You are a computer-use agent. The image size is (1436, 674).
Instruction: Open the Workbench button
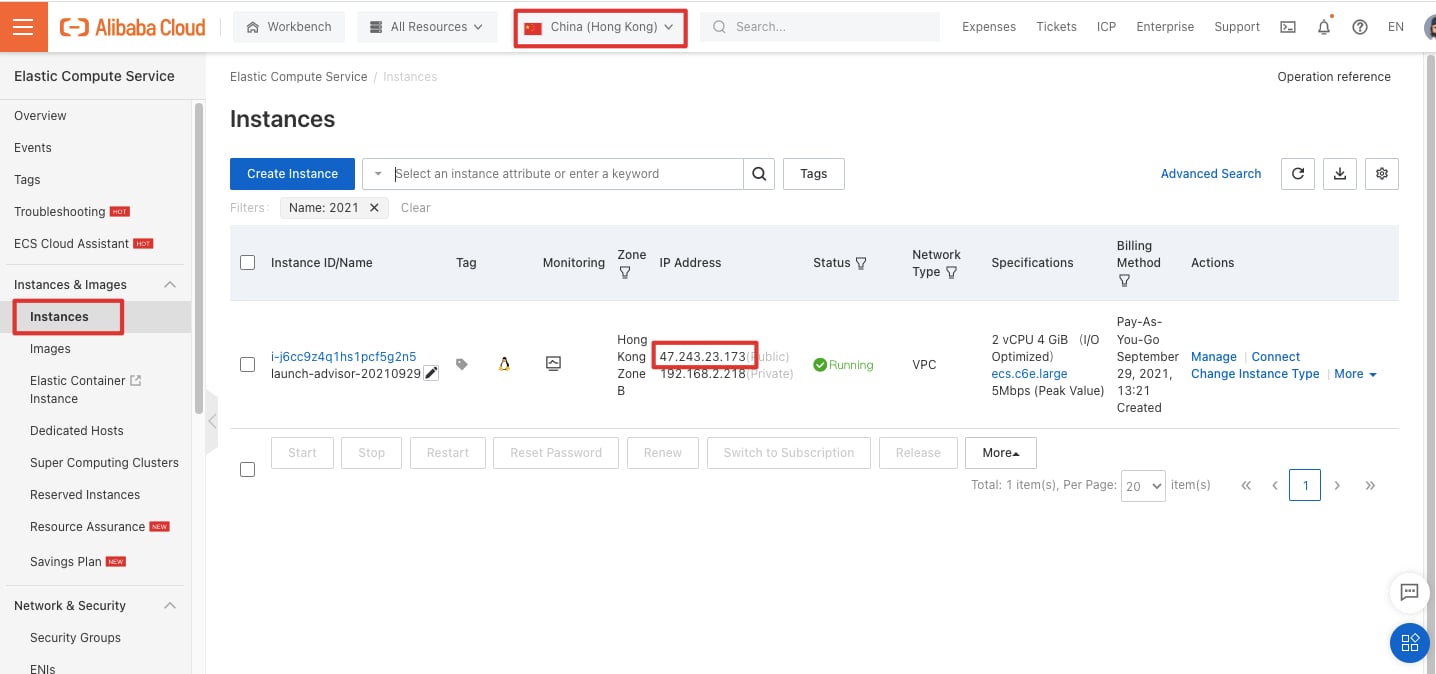tap(289, 27)
